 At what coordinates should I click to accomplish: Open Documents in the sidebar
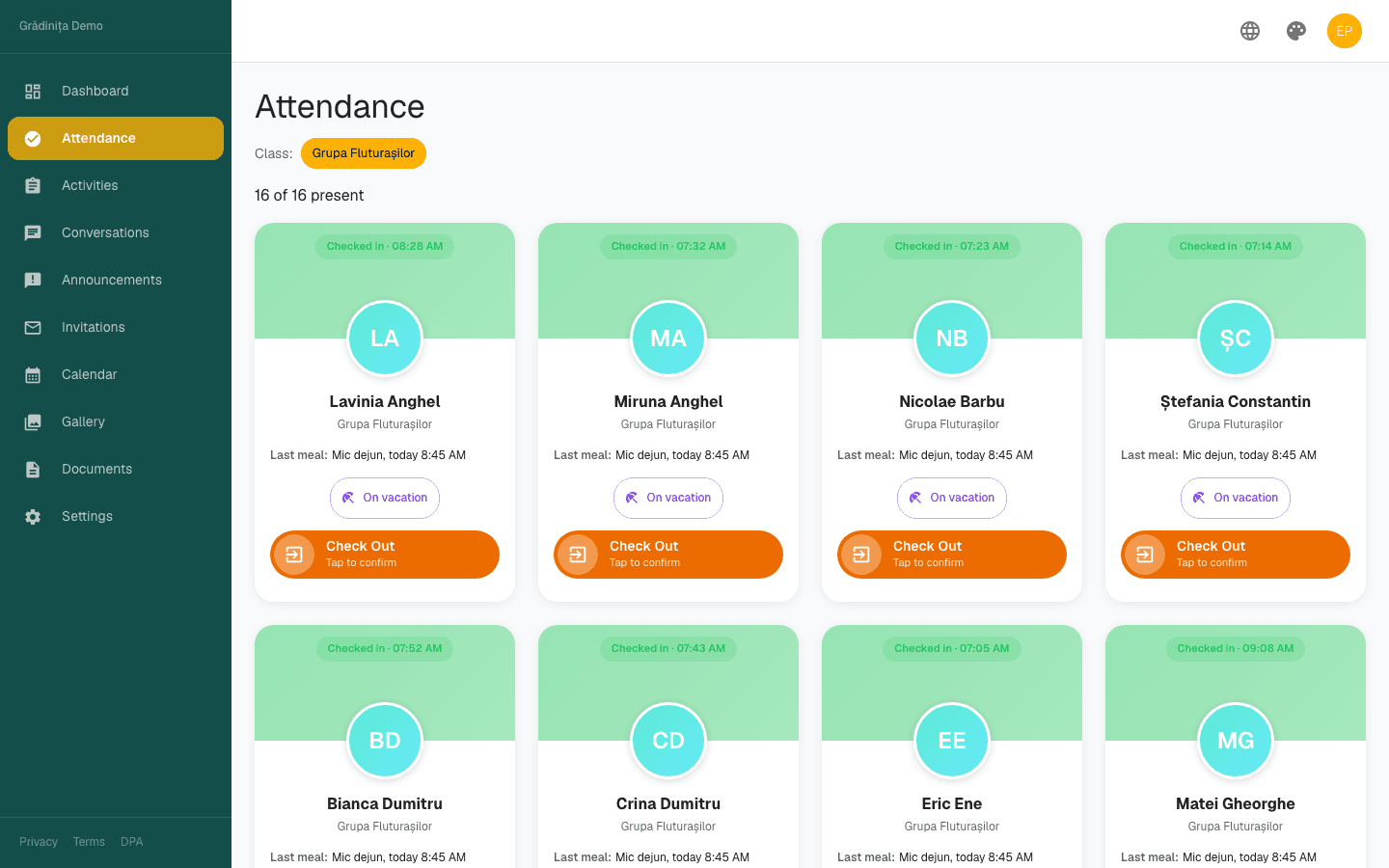click(x=116, y=470)
